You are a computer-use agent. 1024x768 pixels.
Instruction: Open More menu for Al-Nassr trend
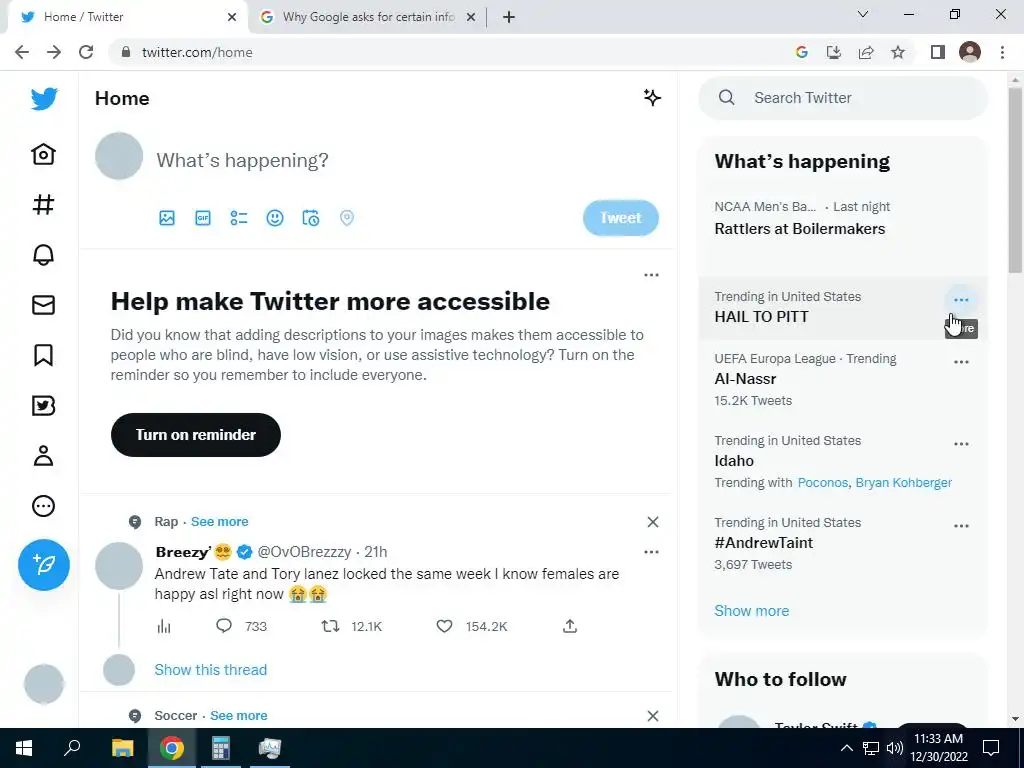(x=961, y=362)
